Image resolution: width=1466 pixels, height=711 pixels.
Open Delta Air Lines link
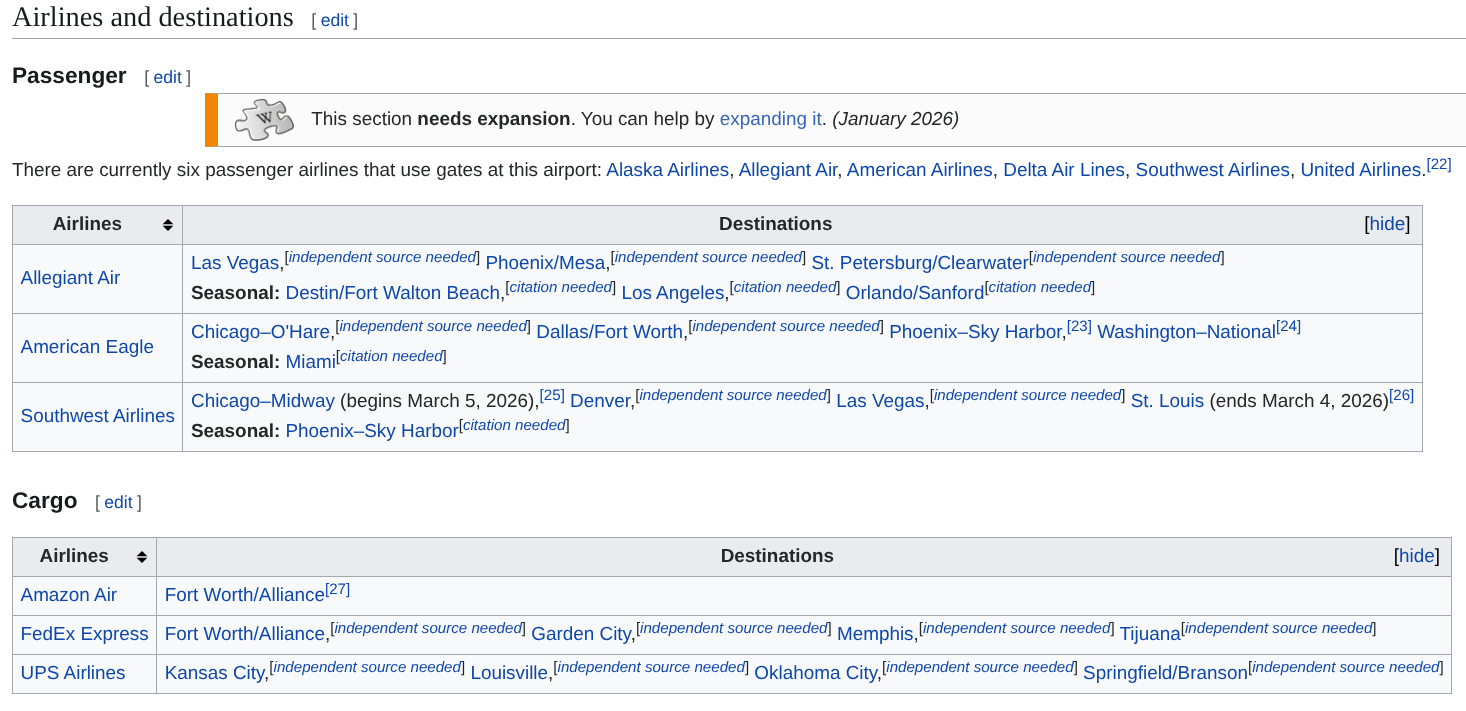pyautogui.click(x=1063, y=170)
